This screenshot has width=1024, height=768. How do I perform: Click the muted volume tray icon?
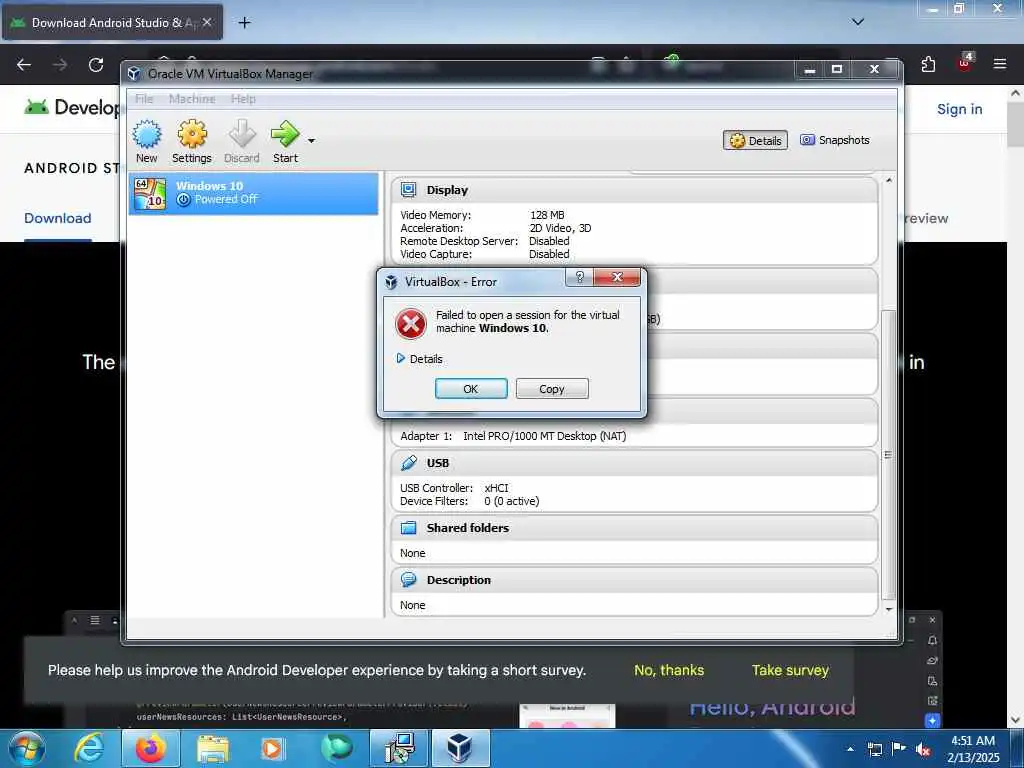point(923,749)
